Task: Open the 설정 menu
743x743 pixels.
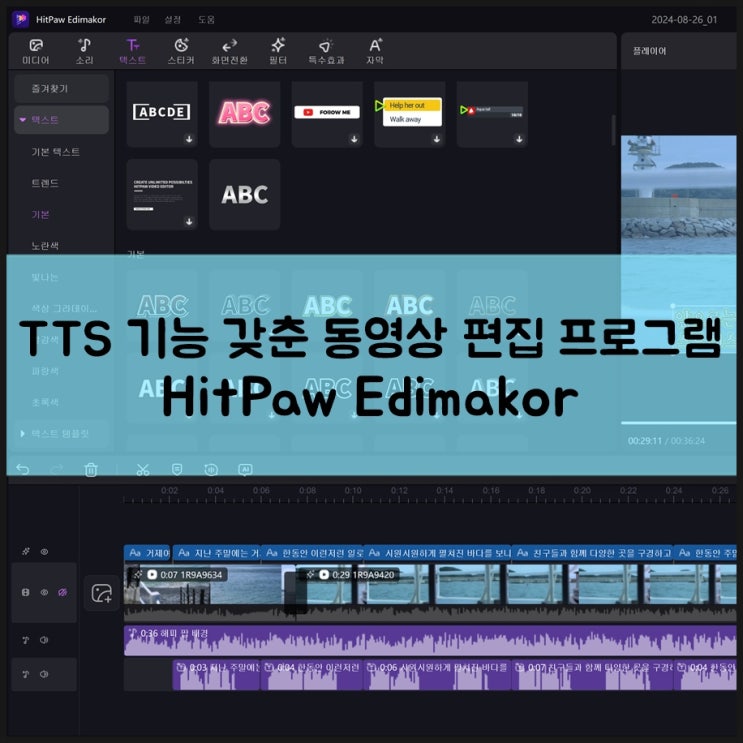Action: click(172, 19)
